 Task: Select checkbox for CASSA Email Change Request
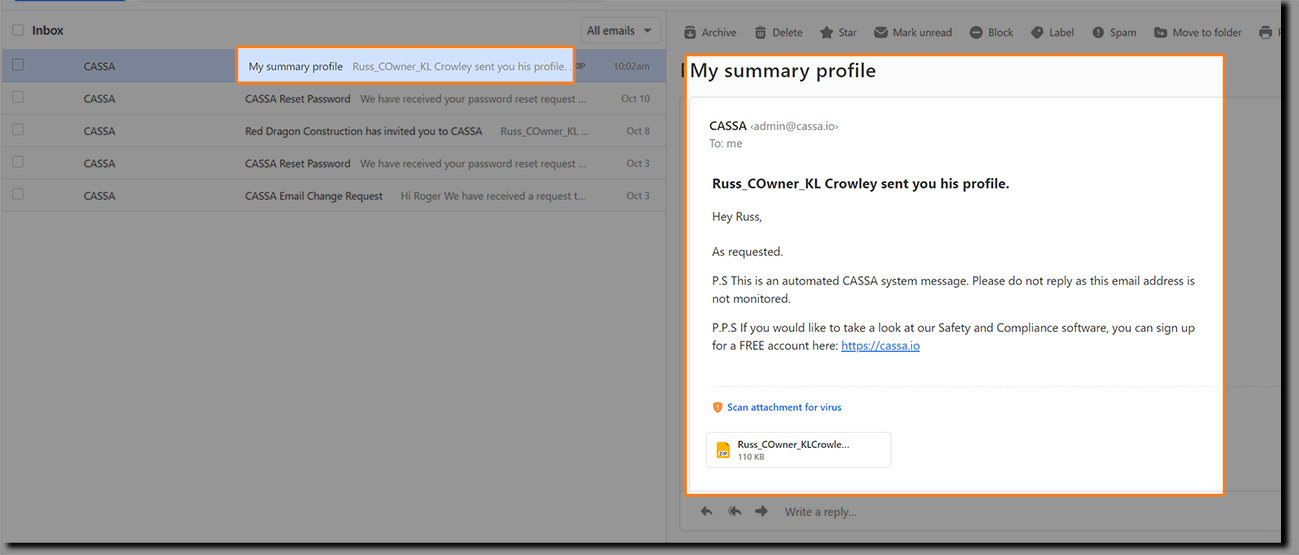click(18, 195)
